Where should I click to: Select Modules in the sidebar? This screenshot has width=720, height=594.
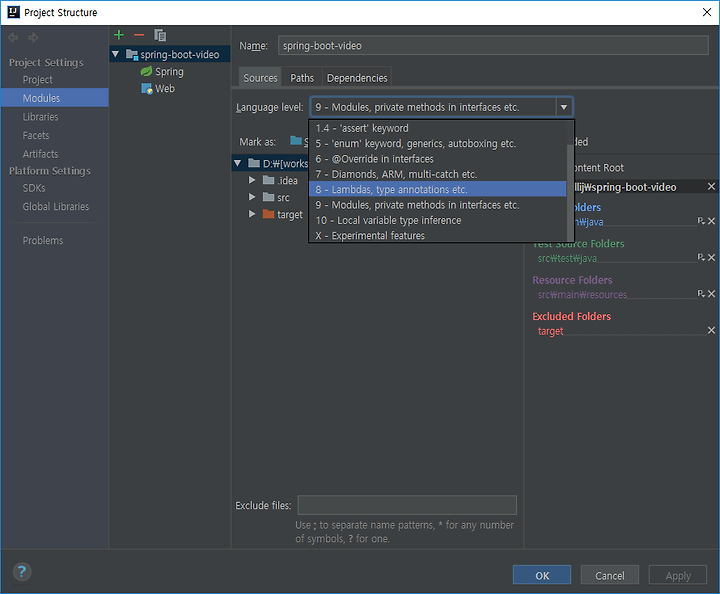coord(54,98)
